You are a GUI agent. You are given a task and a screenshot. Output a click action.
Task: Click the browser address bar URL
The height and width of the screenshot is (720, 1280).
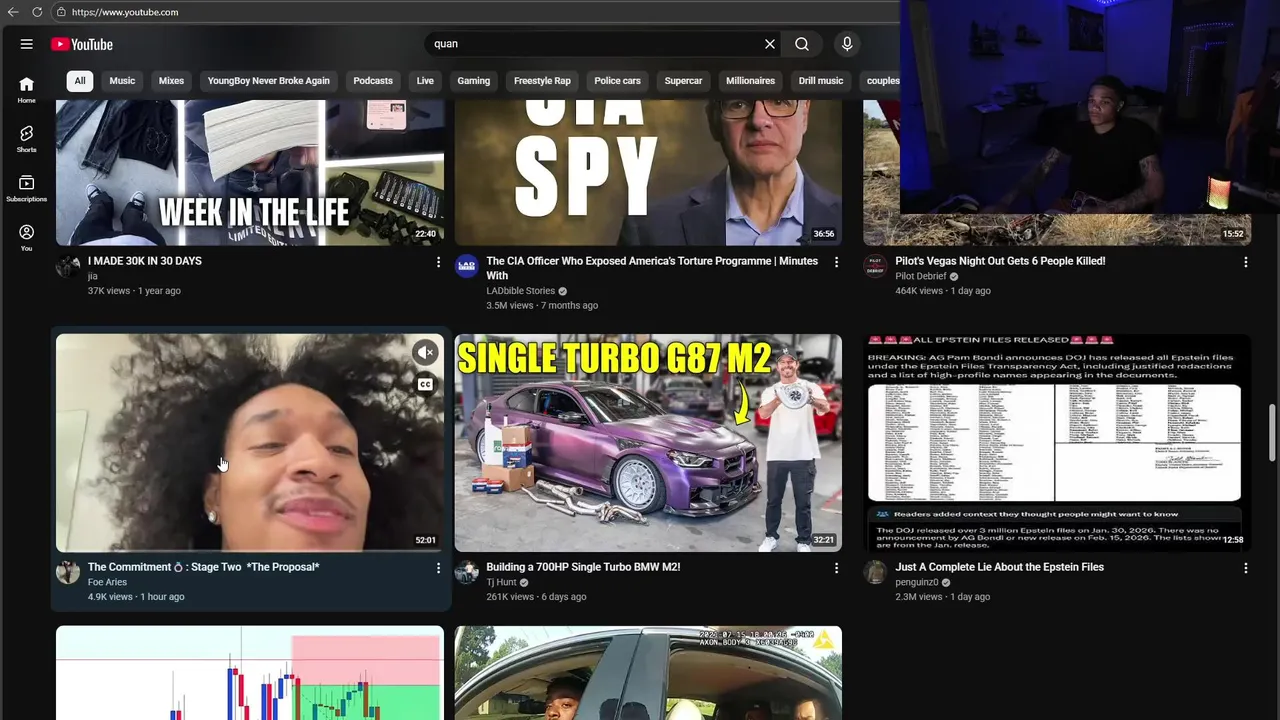[125, 12]
